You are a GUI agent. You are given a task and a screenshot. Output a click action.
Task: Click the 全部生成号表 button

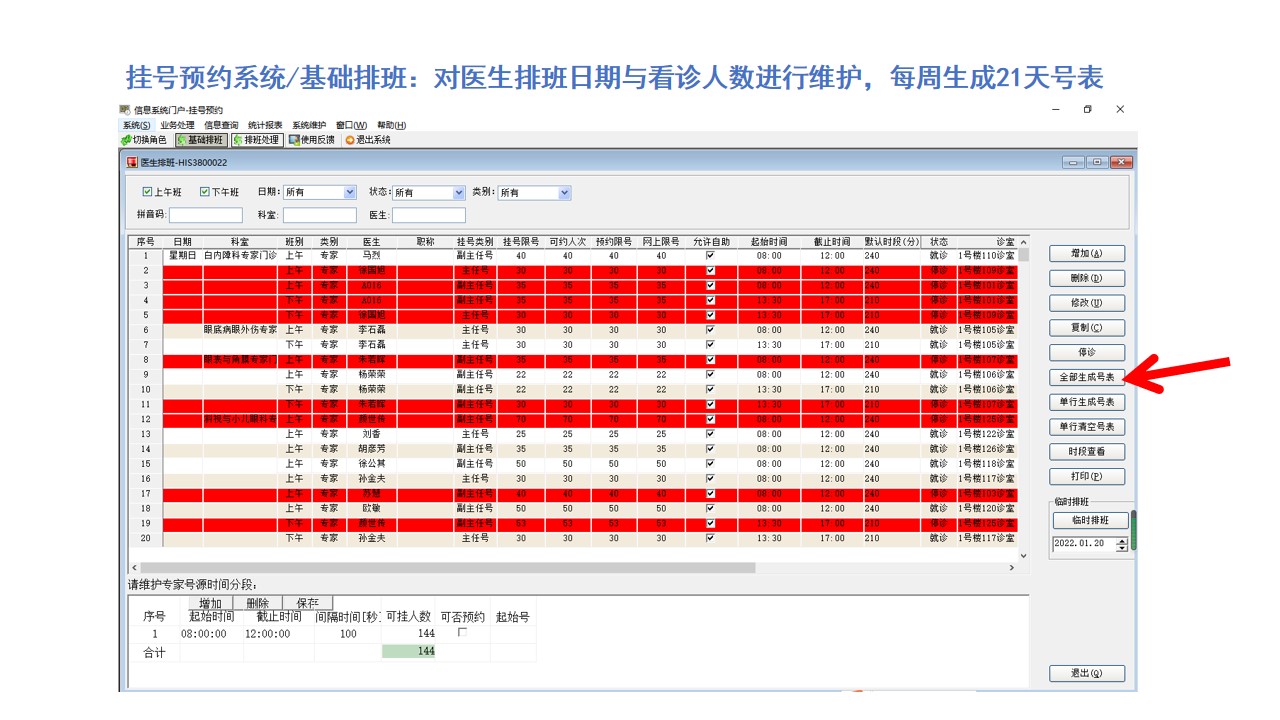coord(1087,378)
